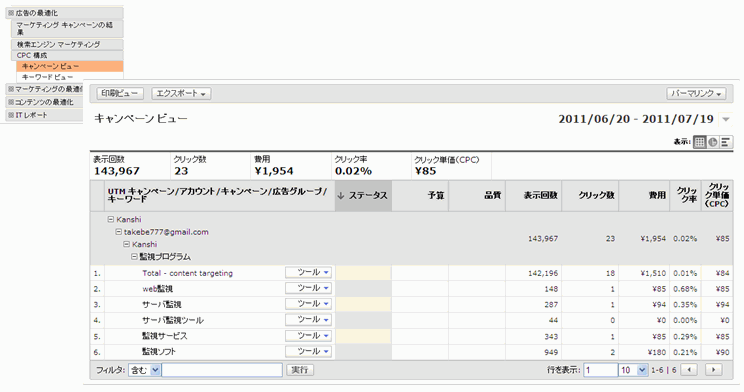744x392 pixels.
Task: Open ツール dropdown for サーバ監視 row
Action: (308, 304)
